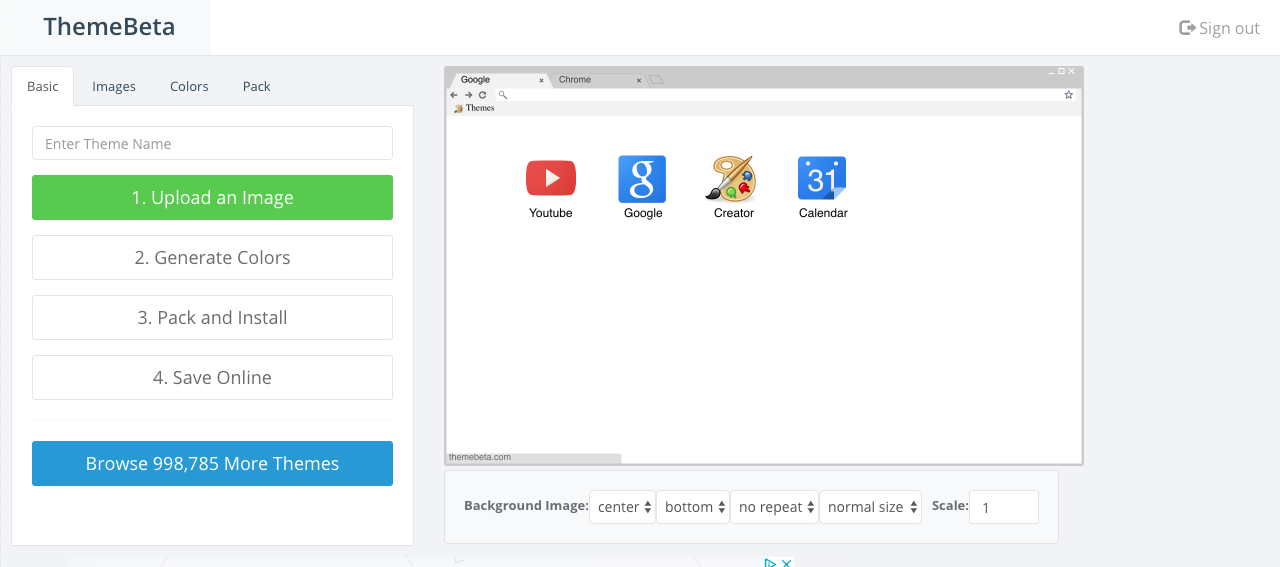Open the vertical position 'bottom' dropdown
Screen dimensions: 1280x567
pos(693,507)
